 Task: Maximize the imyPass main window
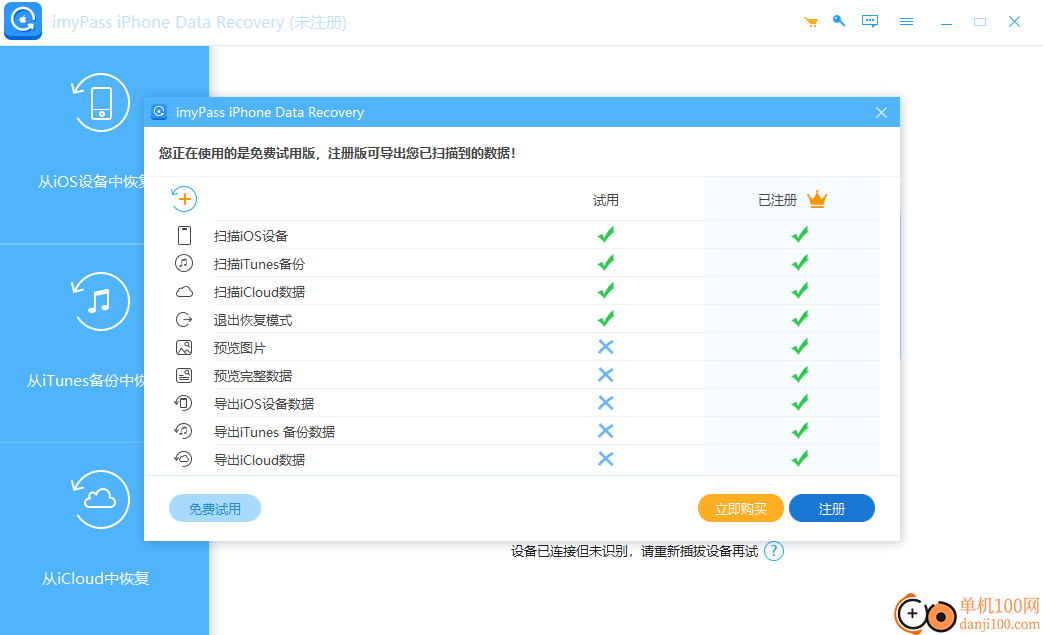980,22
